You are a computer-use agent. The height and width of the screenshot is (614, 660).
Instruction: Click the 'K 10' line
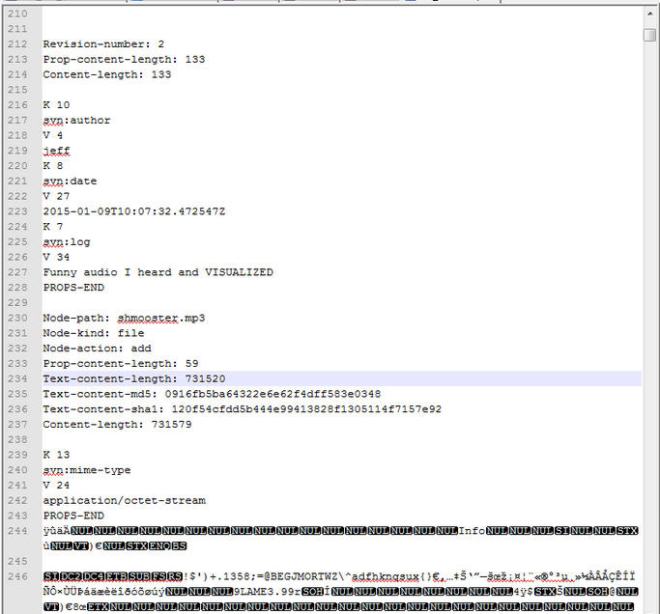tap(56, 105)
